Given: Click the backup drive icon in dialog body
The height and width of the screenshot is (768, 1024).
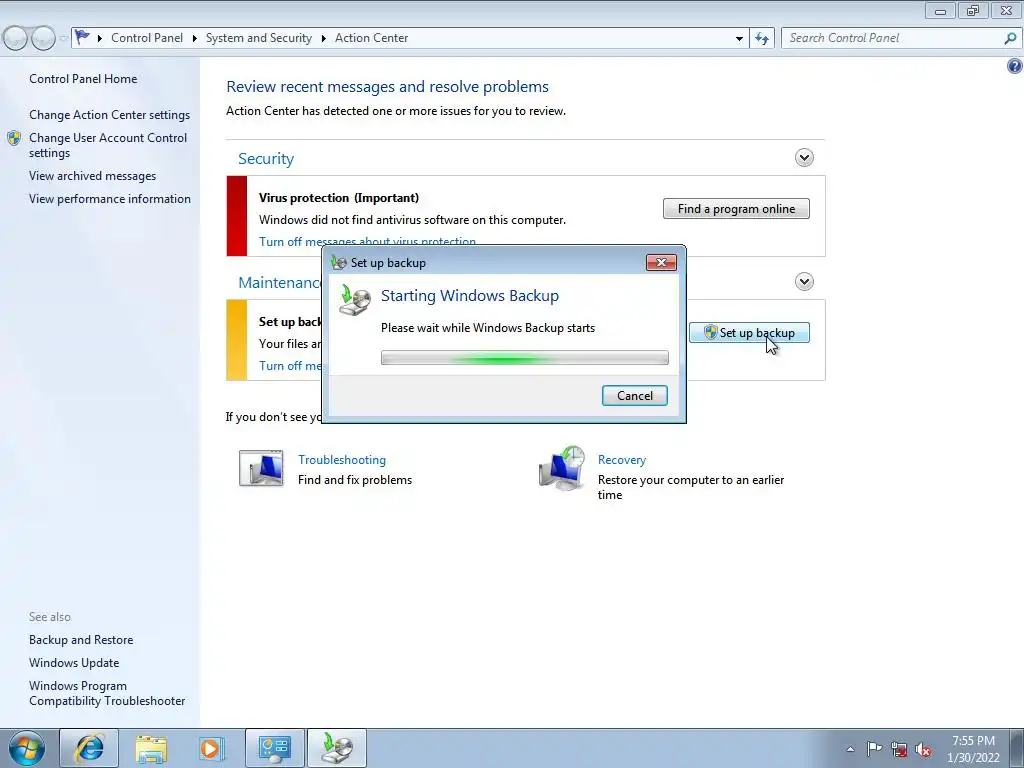Looking at the screenshot, I should click(x=355, y=300).
